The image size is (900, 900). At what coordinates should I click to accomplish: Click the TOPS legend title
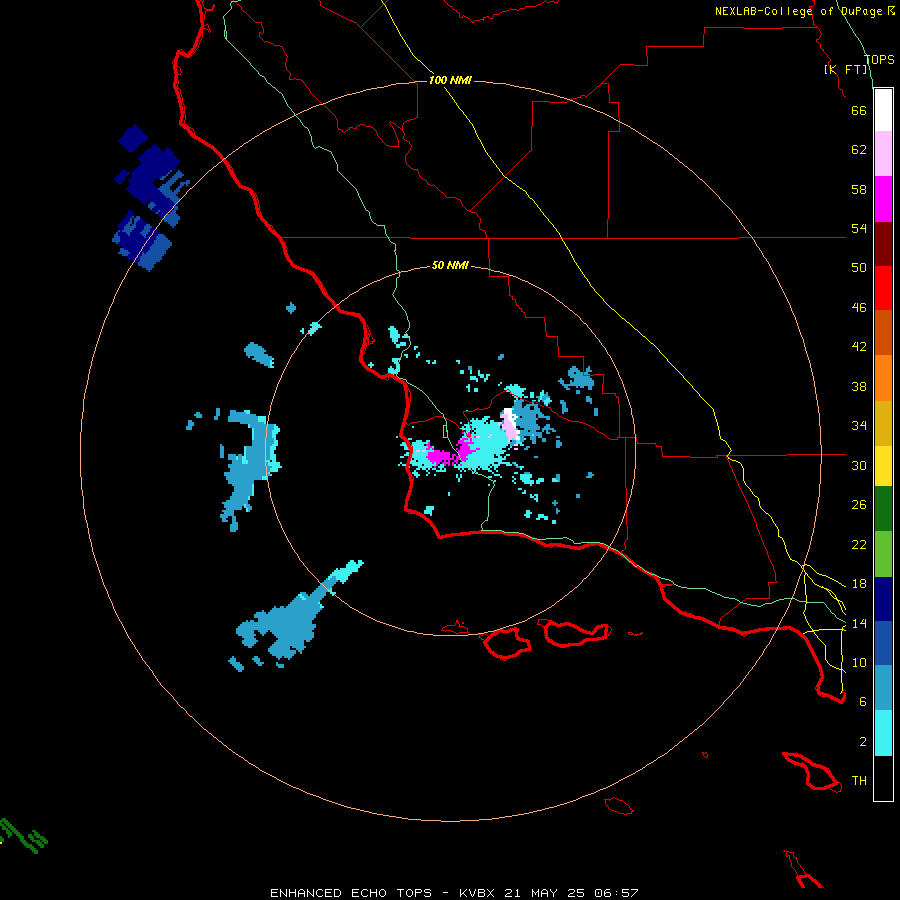coord(879,59)
